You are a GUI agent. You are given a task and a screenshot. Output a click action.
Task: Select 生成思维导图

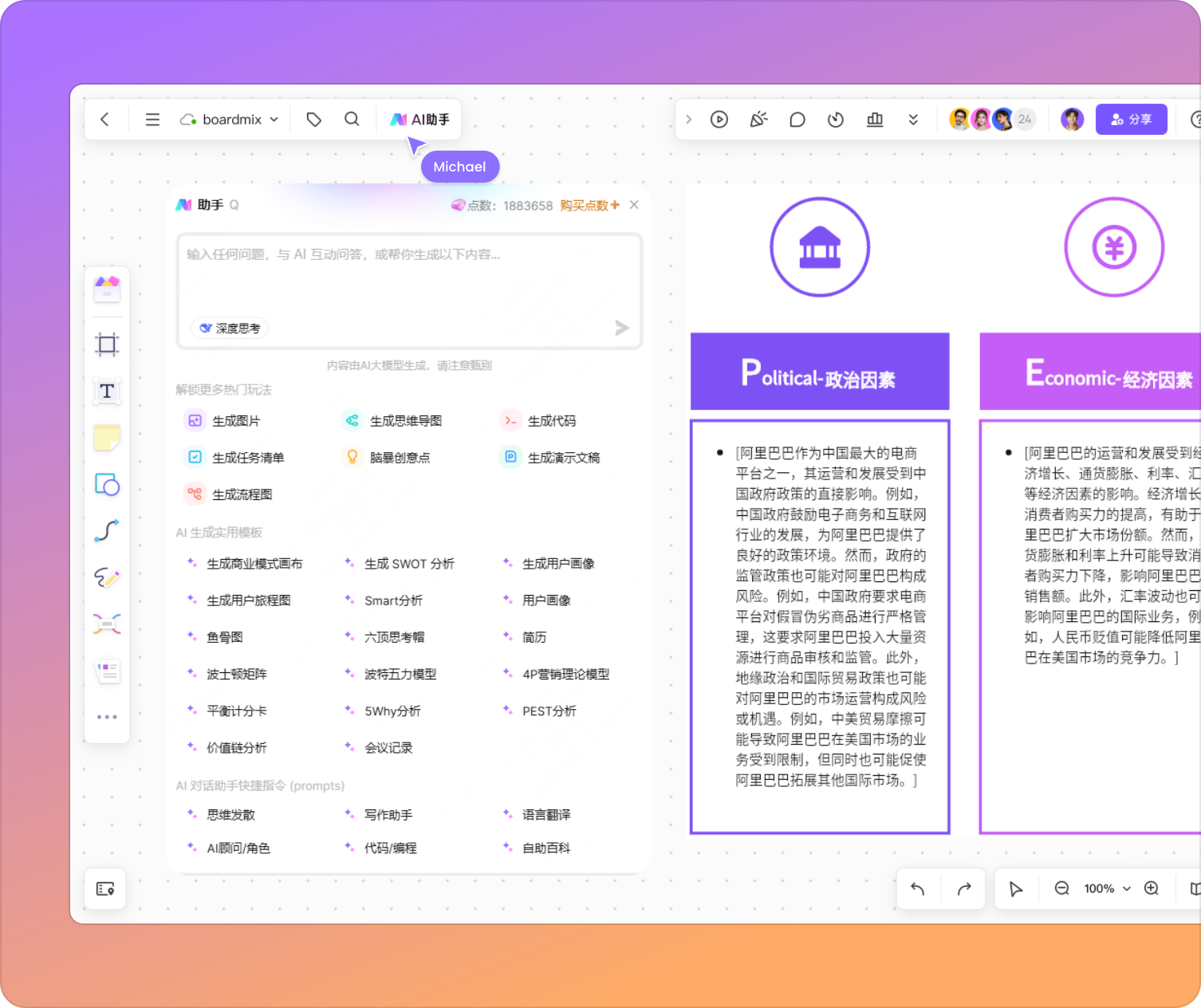coord(392,421)
